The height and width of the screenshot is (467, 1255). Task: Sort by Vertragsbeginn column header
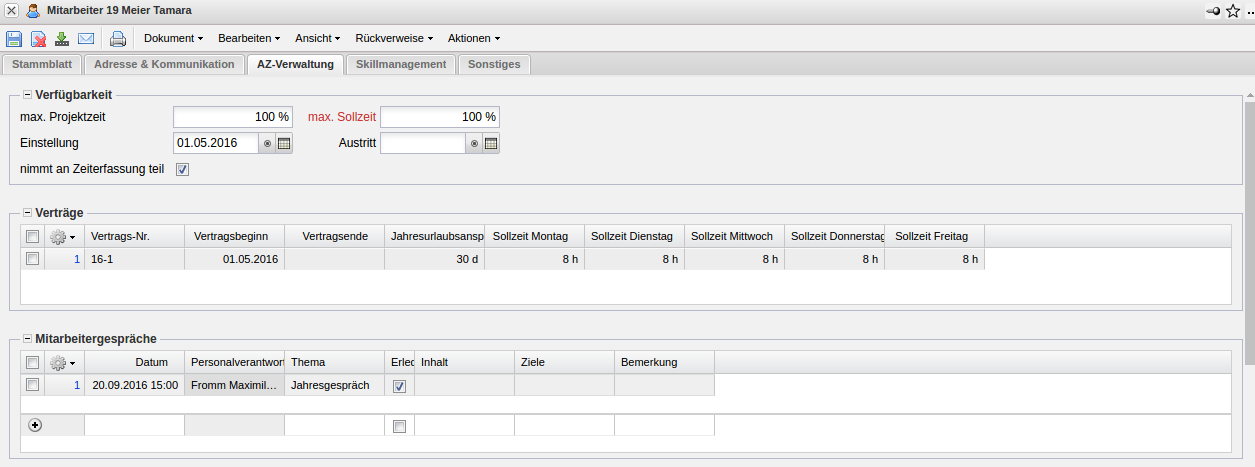point(234,236)
